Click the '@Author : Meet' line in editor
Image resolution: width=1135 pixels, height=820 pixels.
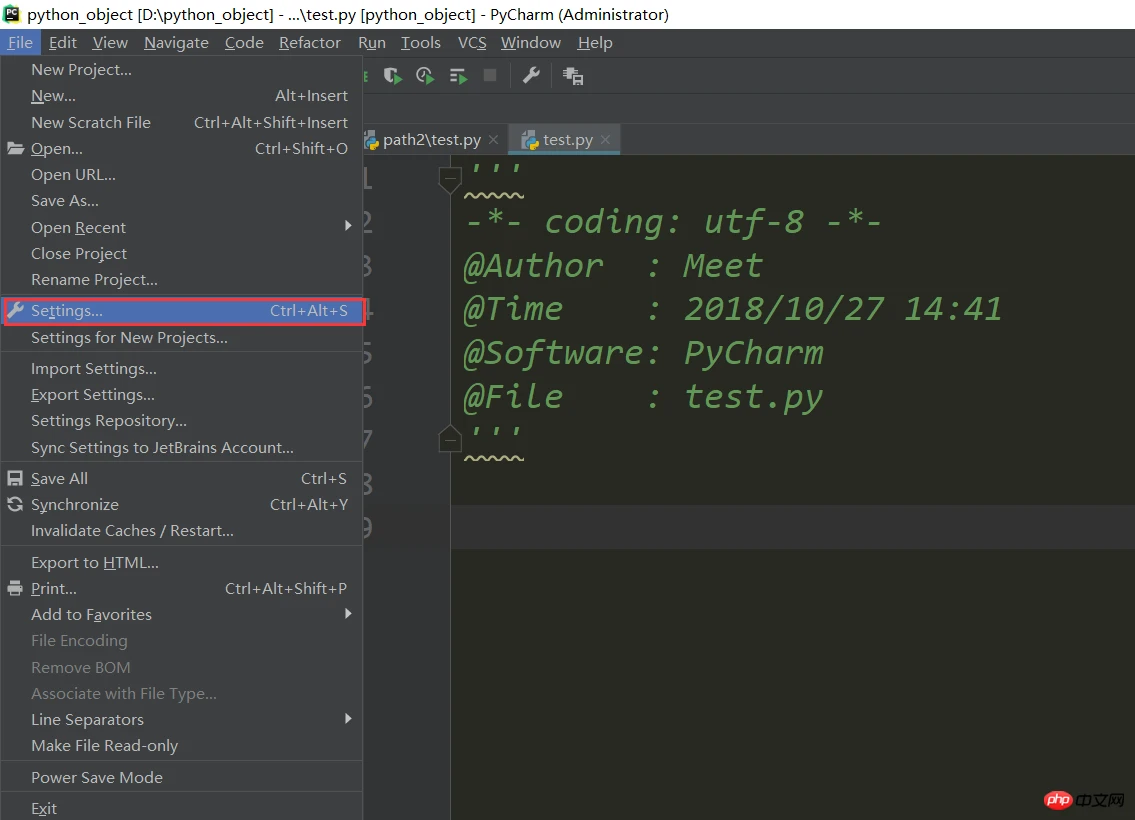[x=612, y=266]
